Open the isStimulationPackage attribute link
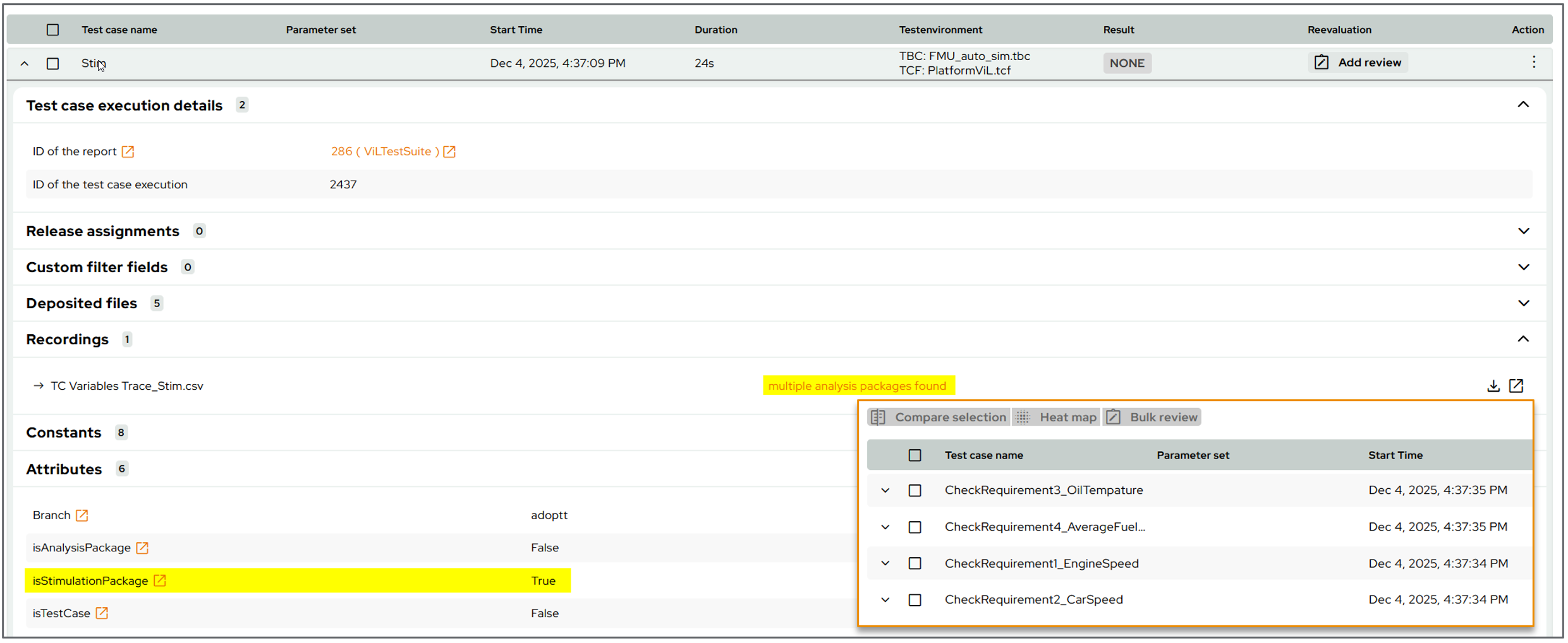The height and width of the screenshot is (643, 1568). [x=160, y=580]
